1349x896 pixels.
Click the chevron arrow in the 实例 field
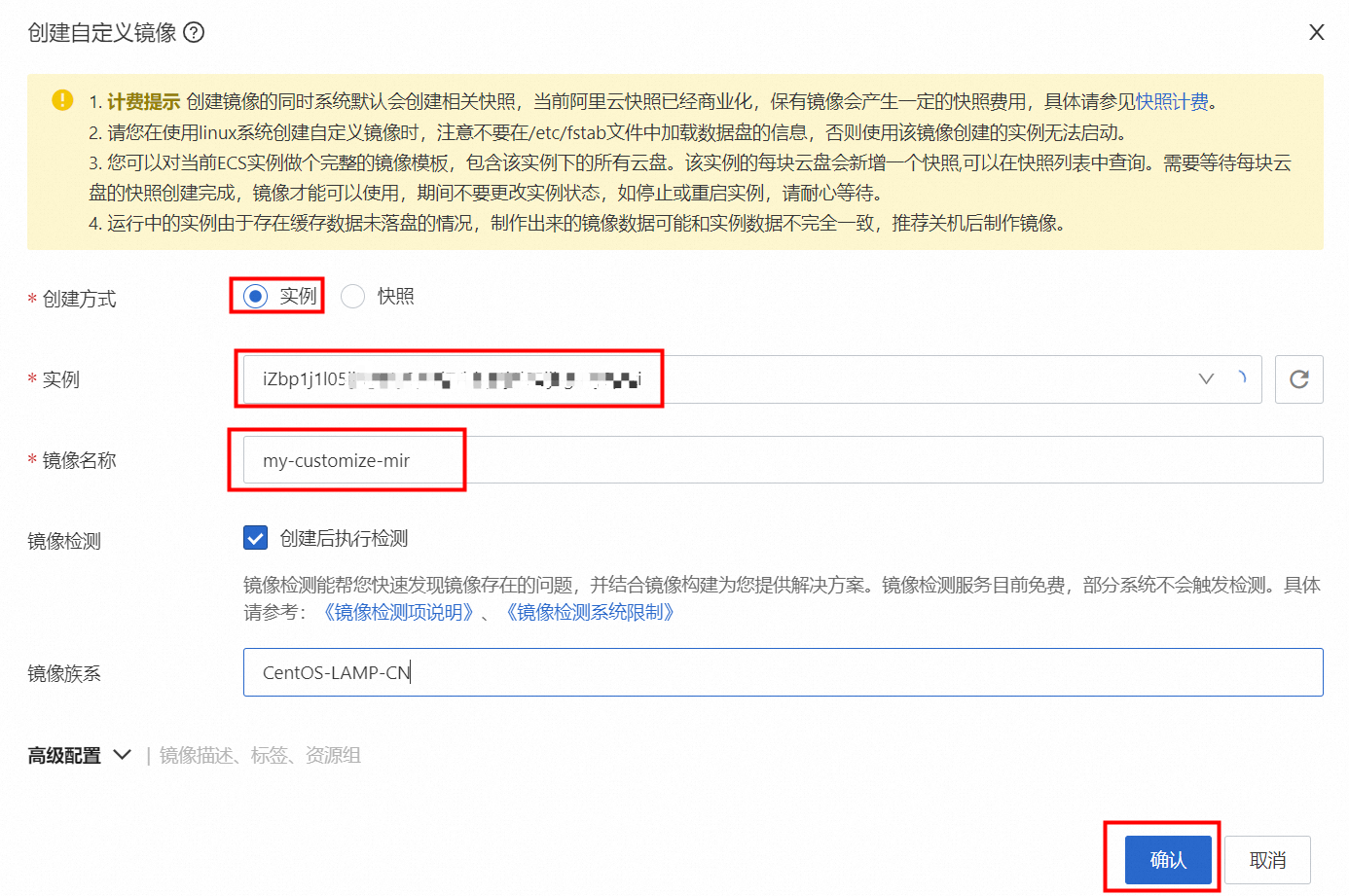[1206, 379]
